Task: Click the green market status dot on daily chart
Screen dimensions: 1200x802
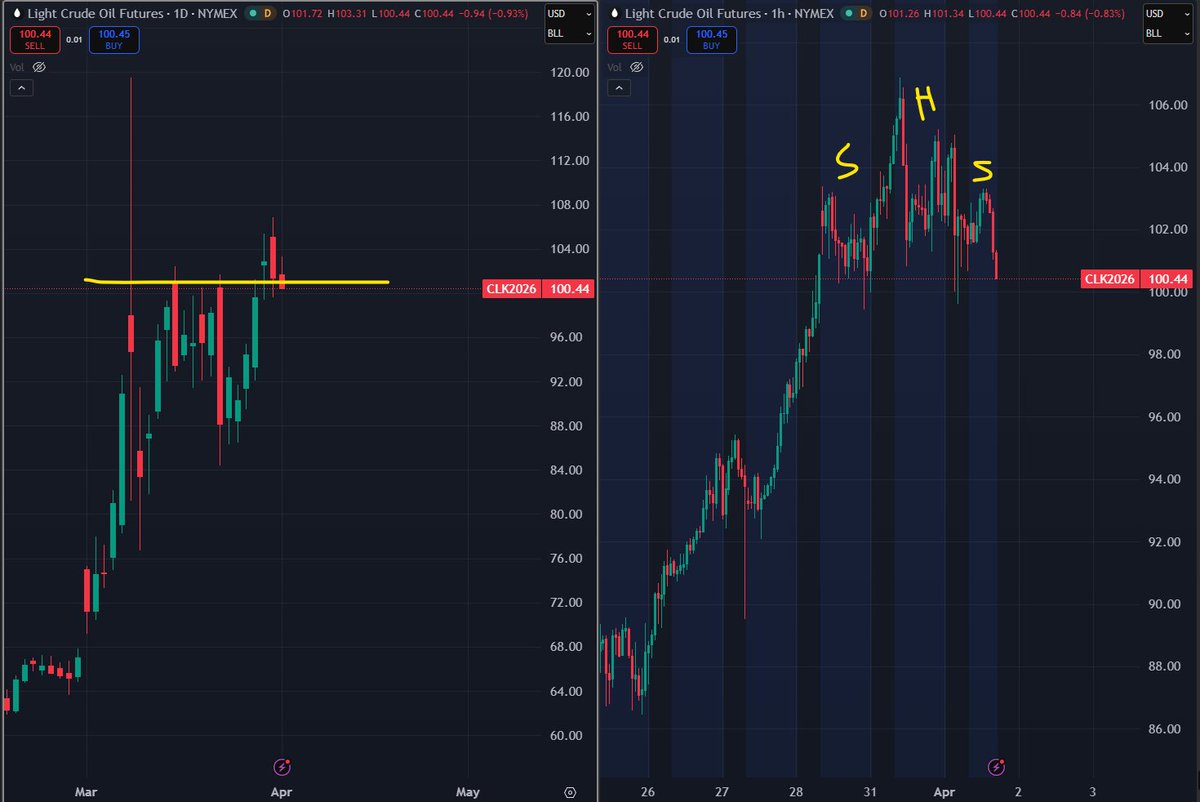Action: (x=252, y=13)
